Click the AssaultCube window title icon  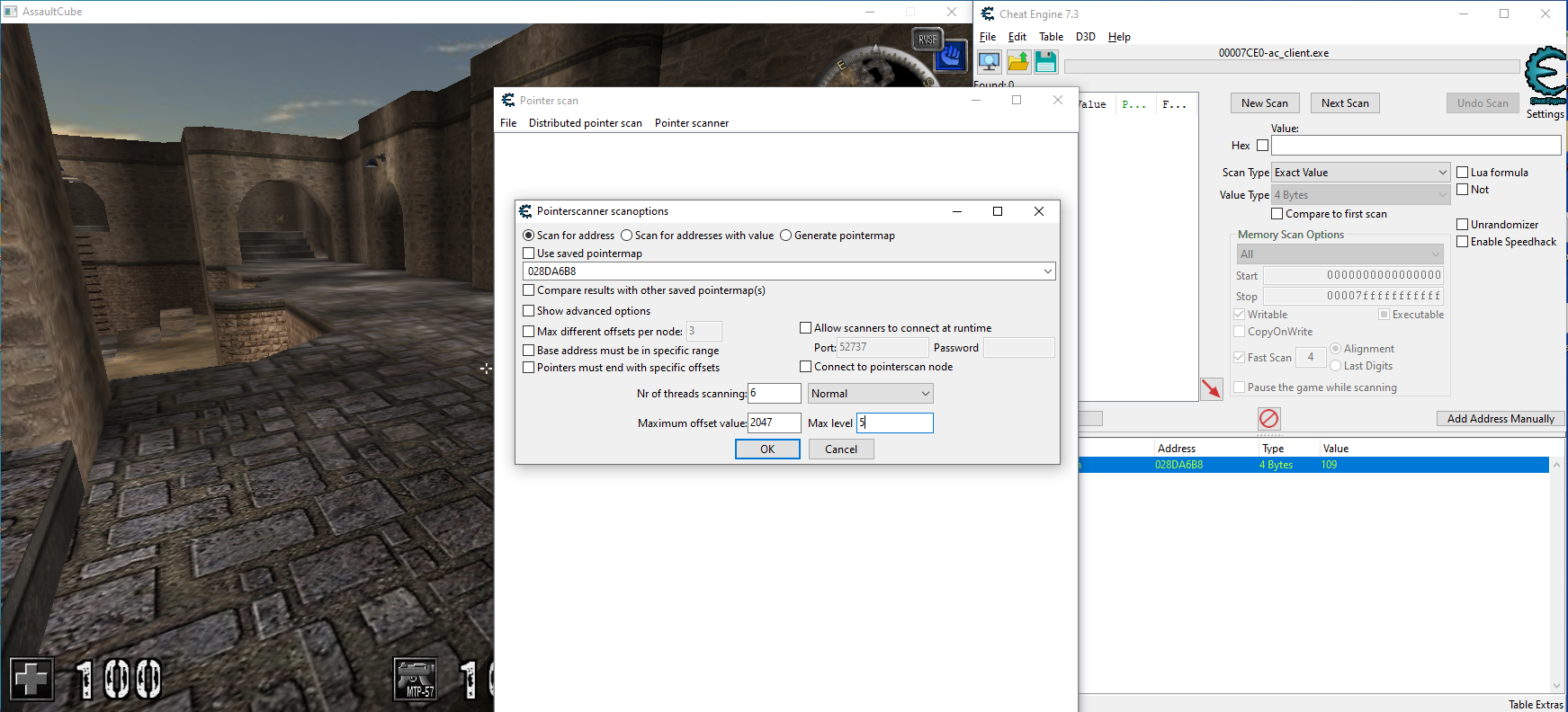coord(11,12)
